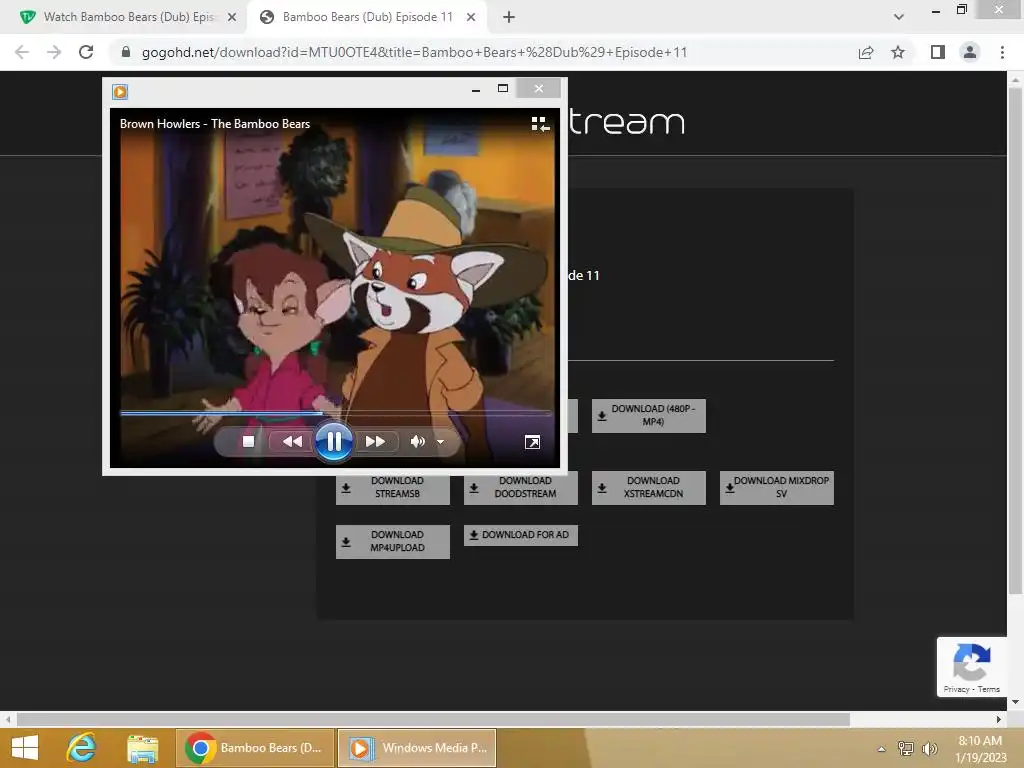This screenshot has height=768, width=1024.
Task: Click the horizontal scrollbar's right arrow
Action: [x=999, y=719]
